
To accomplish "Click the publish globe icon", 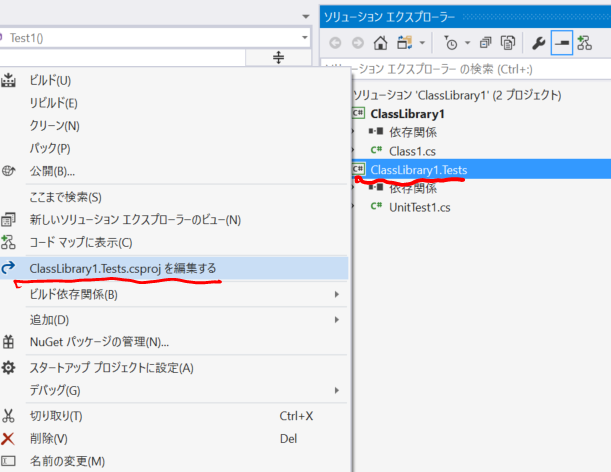I will 8,171.
